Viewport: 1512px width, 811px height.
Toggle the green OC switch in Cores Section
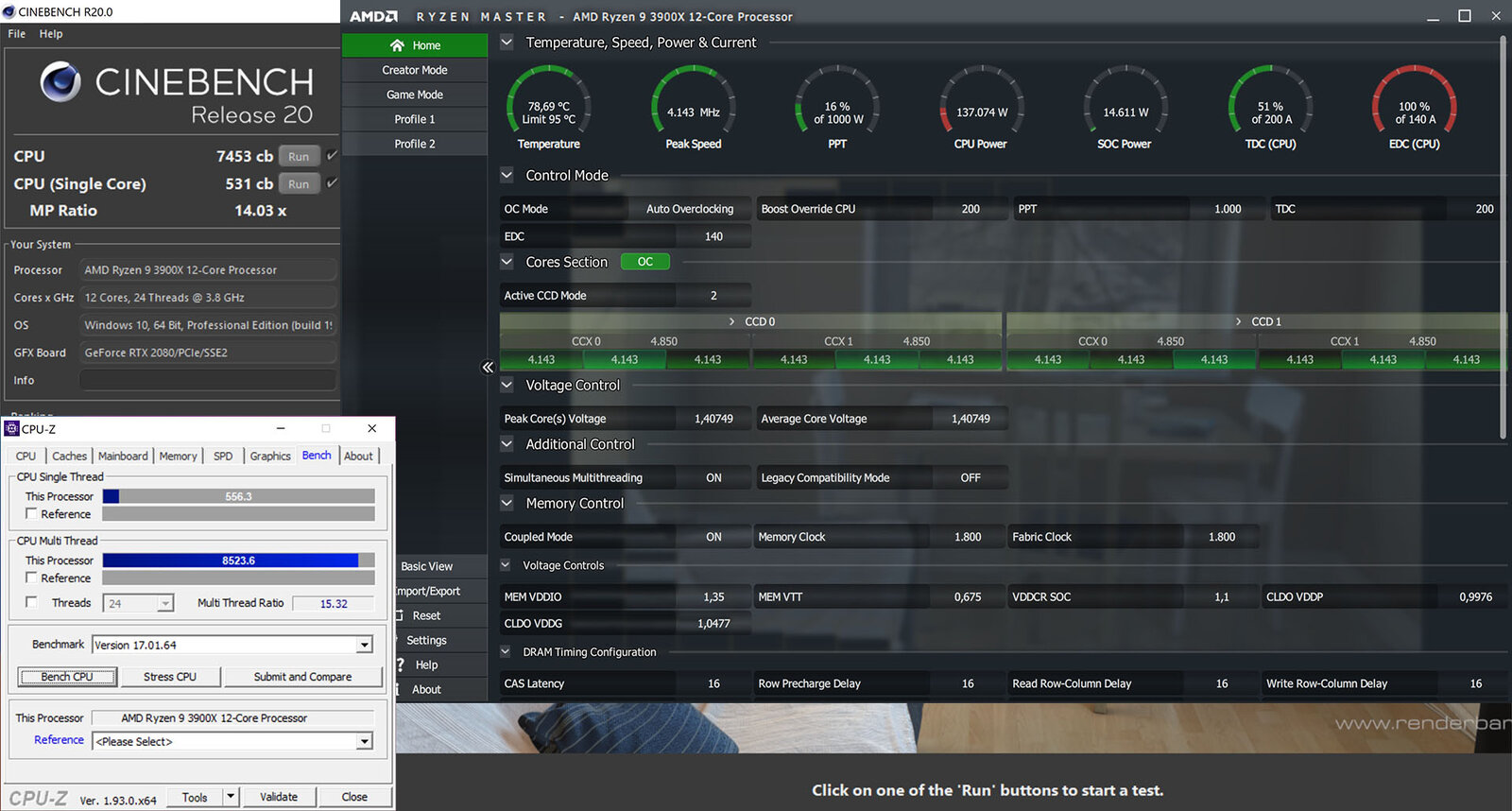tap(645, 262)
